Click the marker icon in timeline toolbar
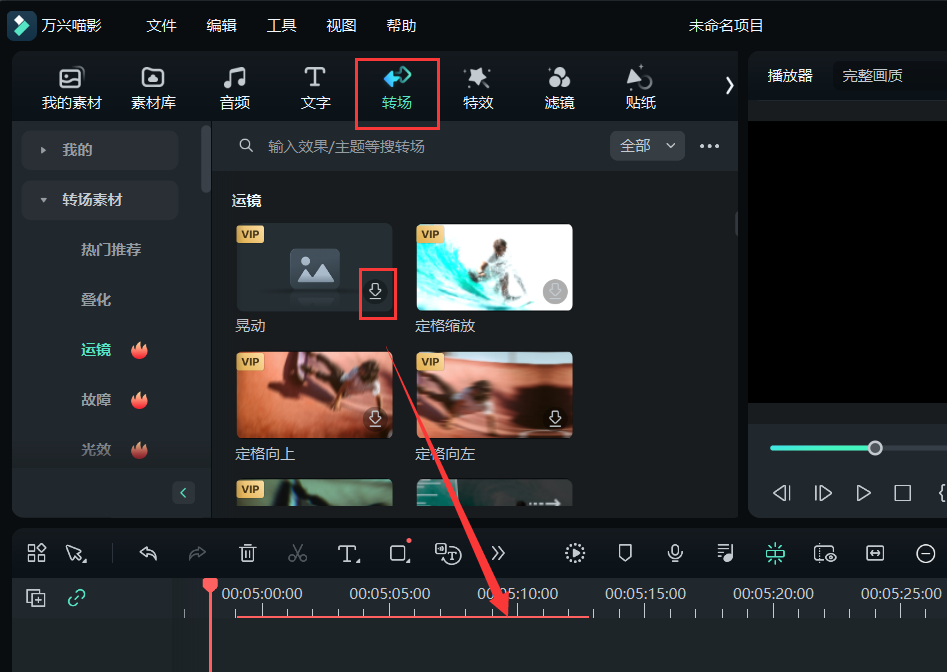The height and width of the screenshot is (672, 947). (x=625, y=553)
